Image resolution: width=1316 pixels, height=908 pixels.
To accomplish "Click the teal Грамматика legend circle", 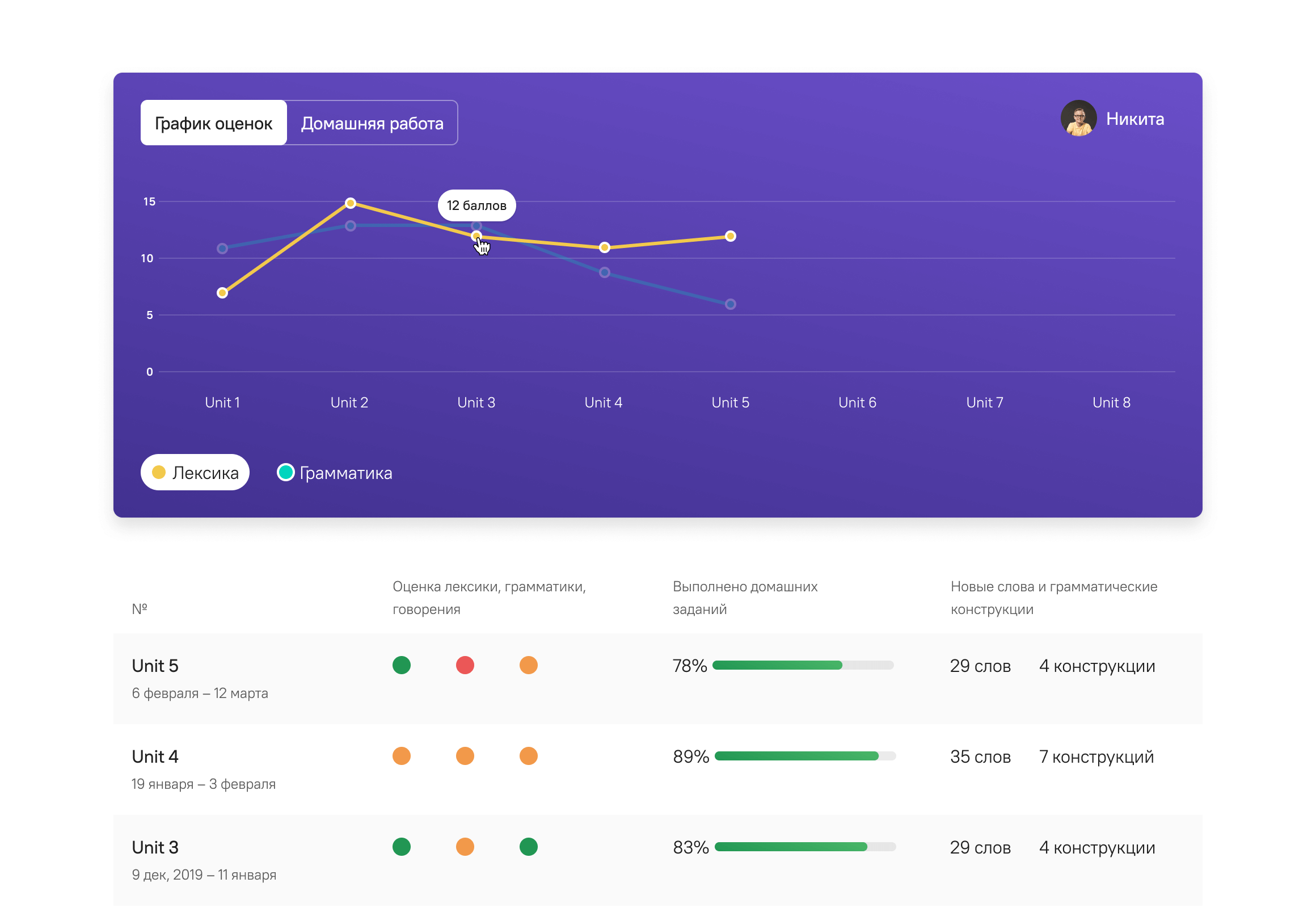I will (x=285, y=472).
